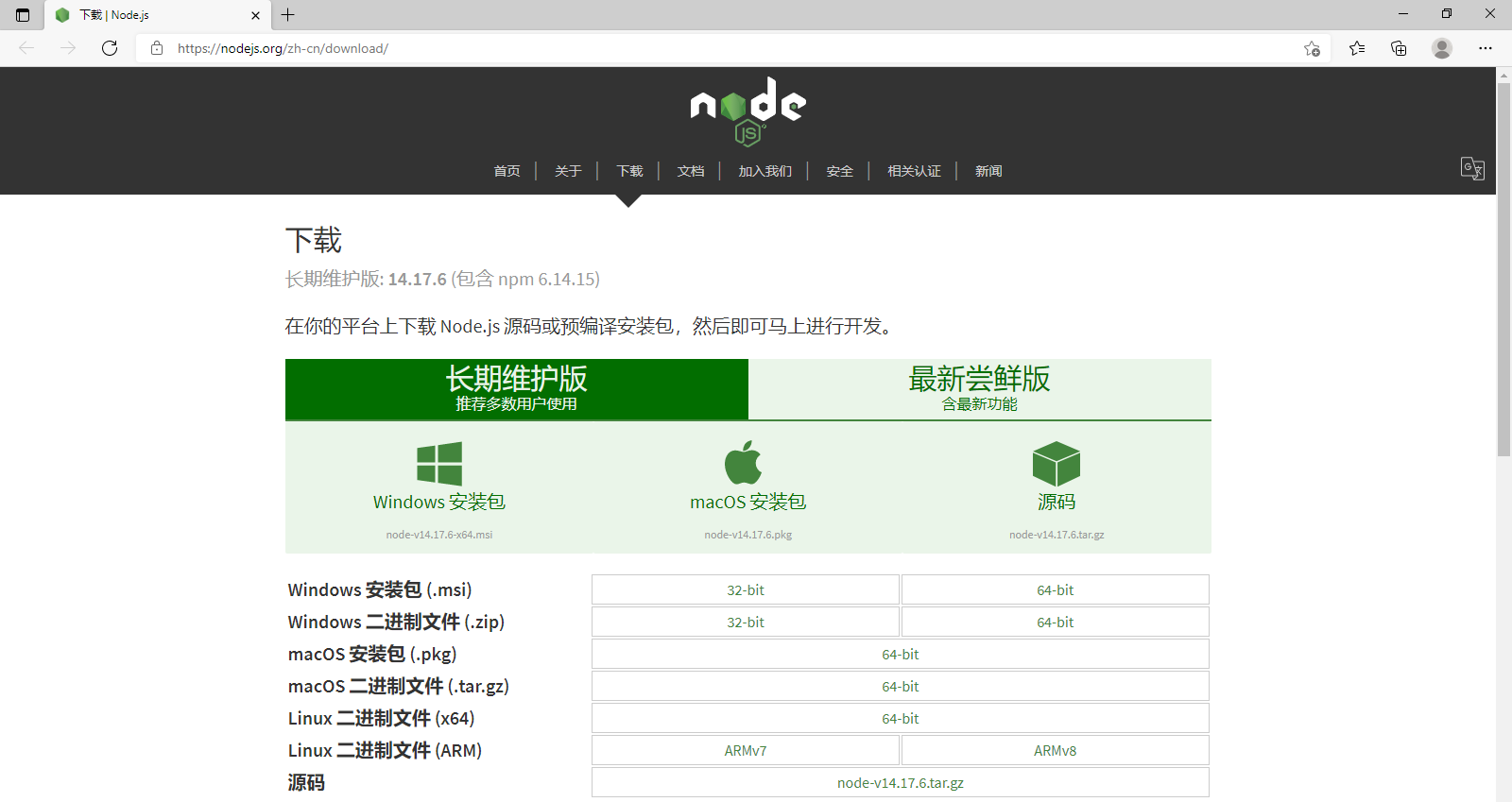Viewport: 1512px width, 802px height.
Task: Click the 源码 download link under cube
Action: click(1057, 502)
